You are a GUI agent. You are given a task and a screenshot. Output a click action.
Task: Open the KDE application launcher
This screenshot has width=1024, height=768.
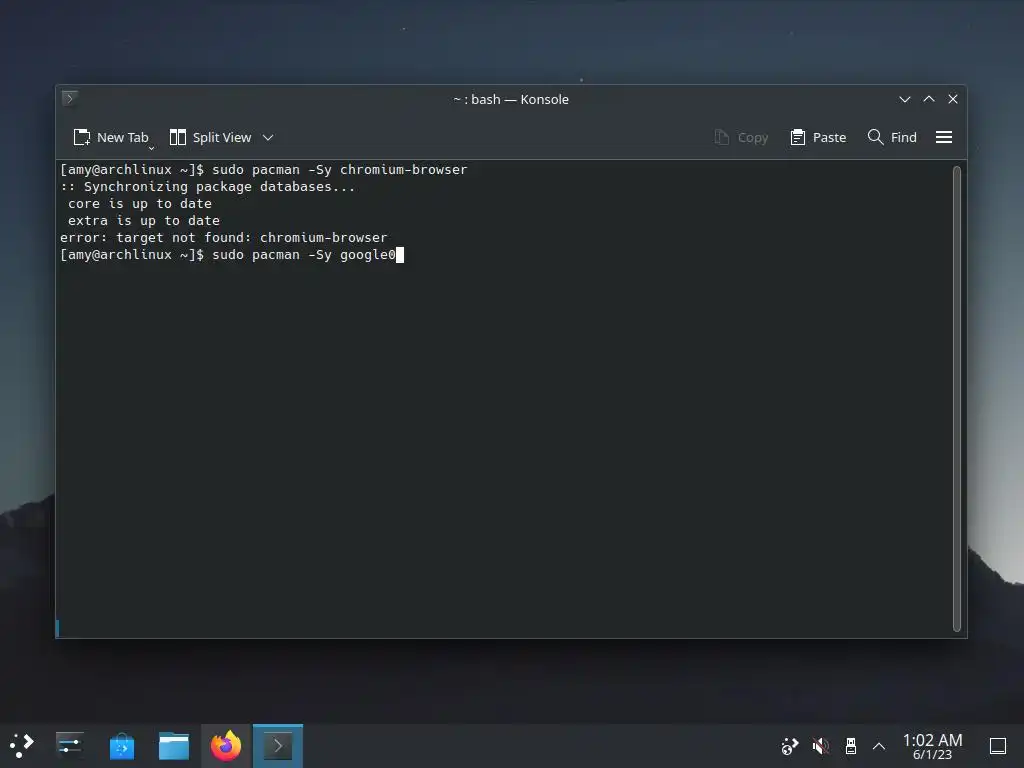(22, 746)
